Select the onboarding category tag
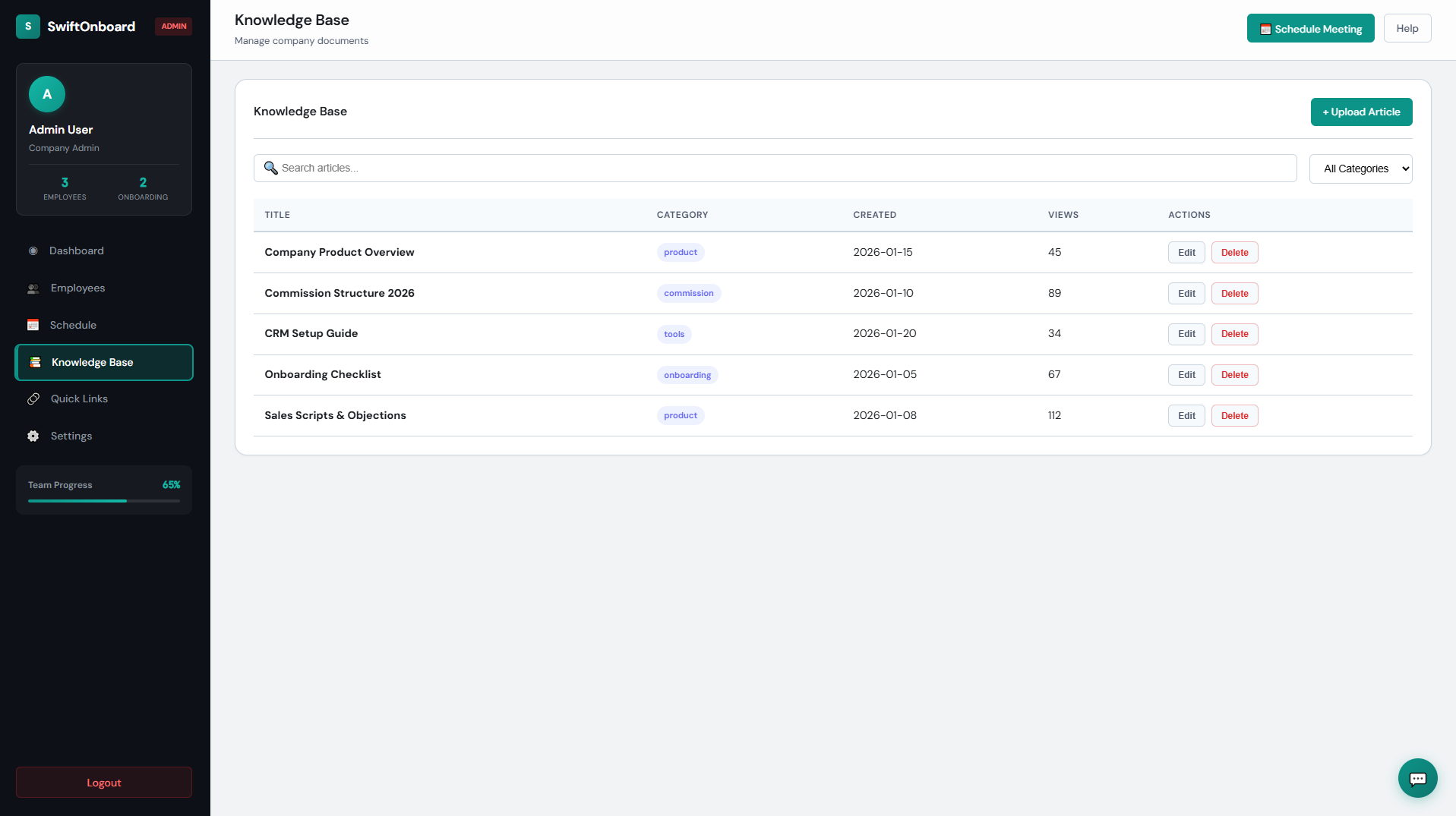 (687, 375)
